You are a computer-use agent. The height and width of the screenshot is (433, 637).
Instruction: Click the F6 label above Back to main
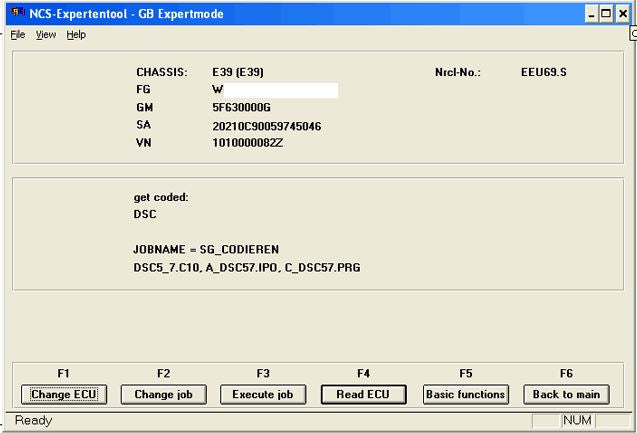click(x=566, y=373)
